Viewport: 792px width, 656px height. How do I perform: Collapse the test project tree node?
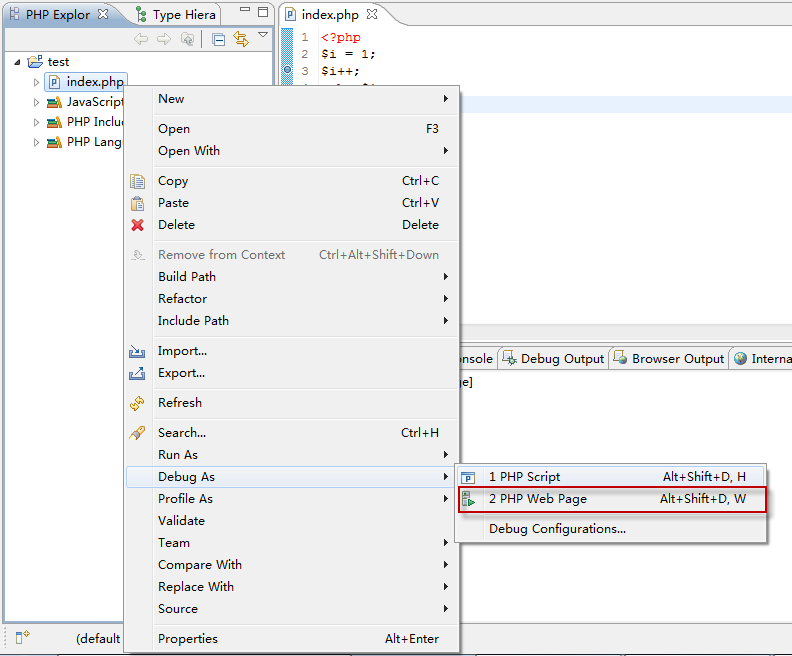point(18,62)
